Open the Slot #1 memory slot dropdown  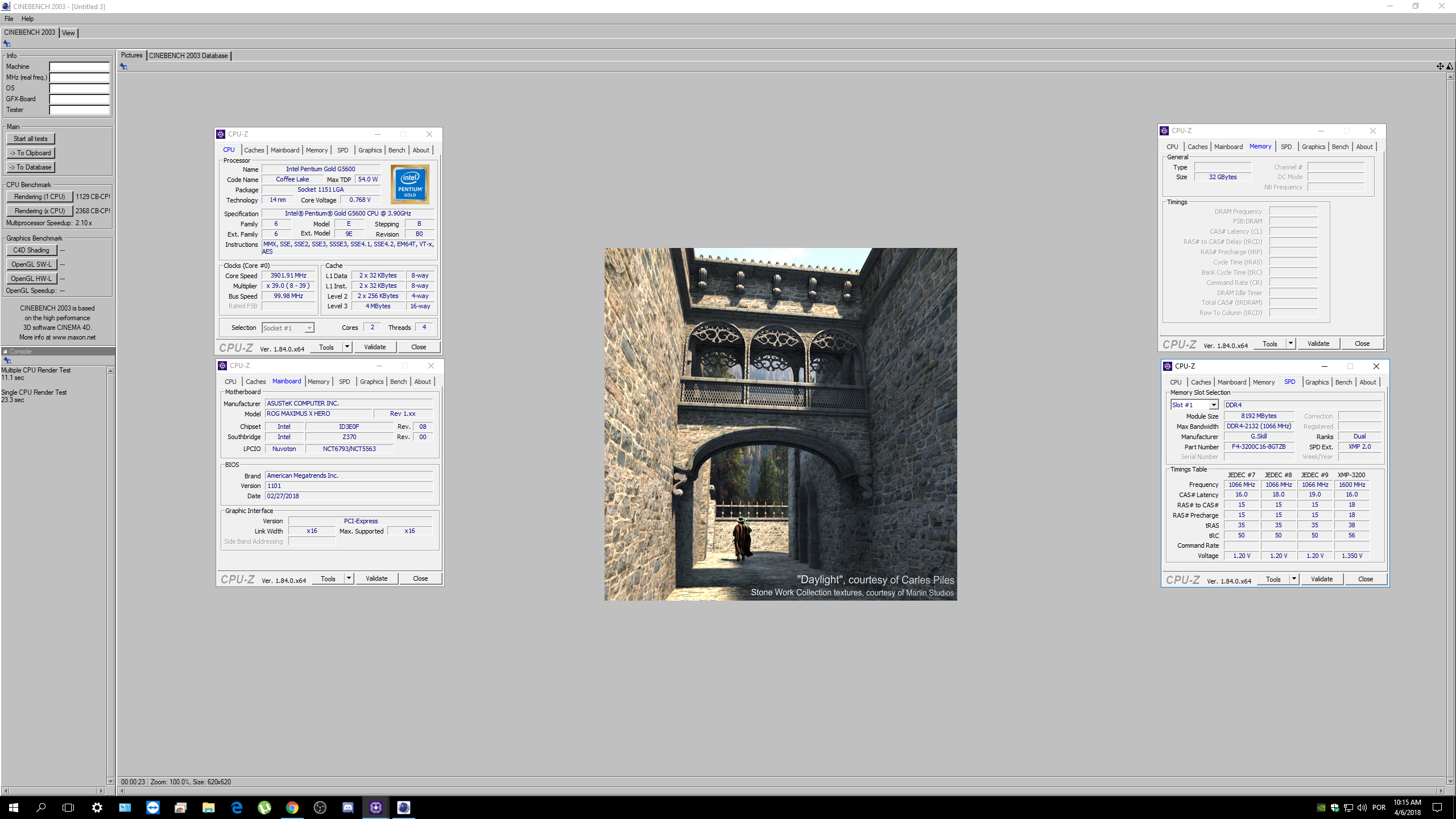(1194, 405)
